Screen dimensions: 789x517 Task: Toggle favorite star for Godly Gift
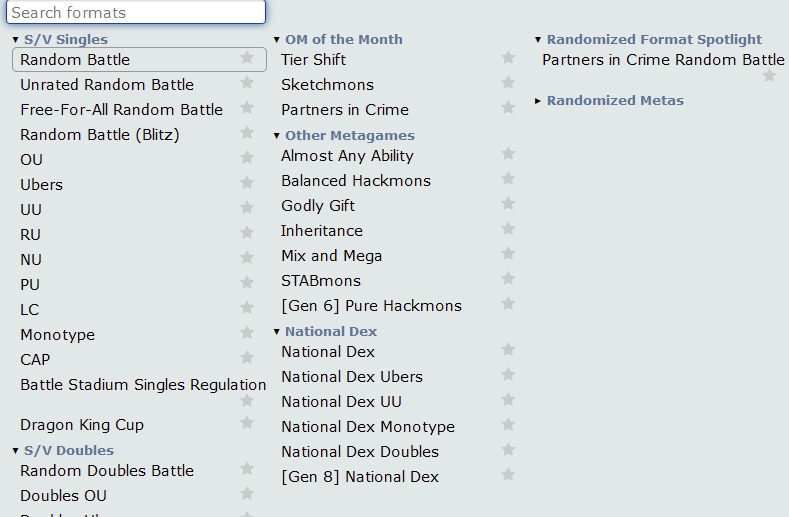coord(508,203)
